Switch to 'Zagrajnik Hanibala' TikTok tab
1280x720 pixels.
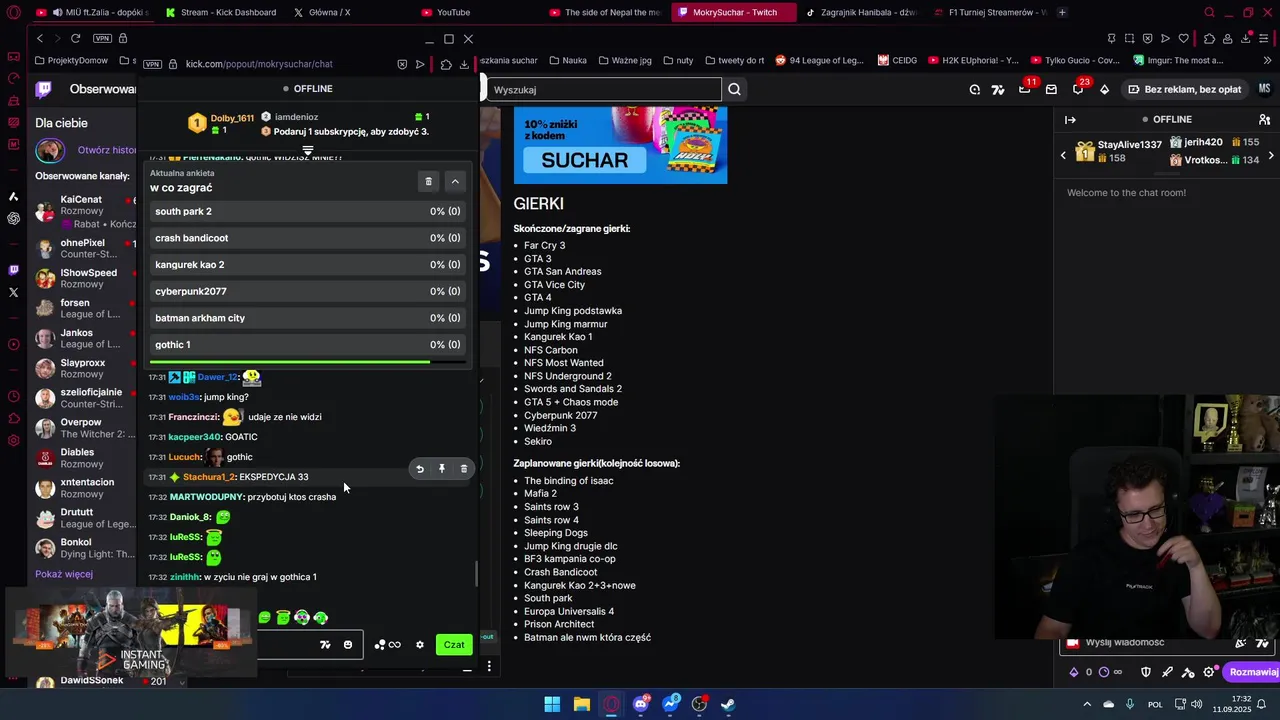pyautogui.click(x=861, y=12)
